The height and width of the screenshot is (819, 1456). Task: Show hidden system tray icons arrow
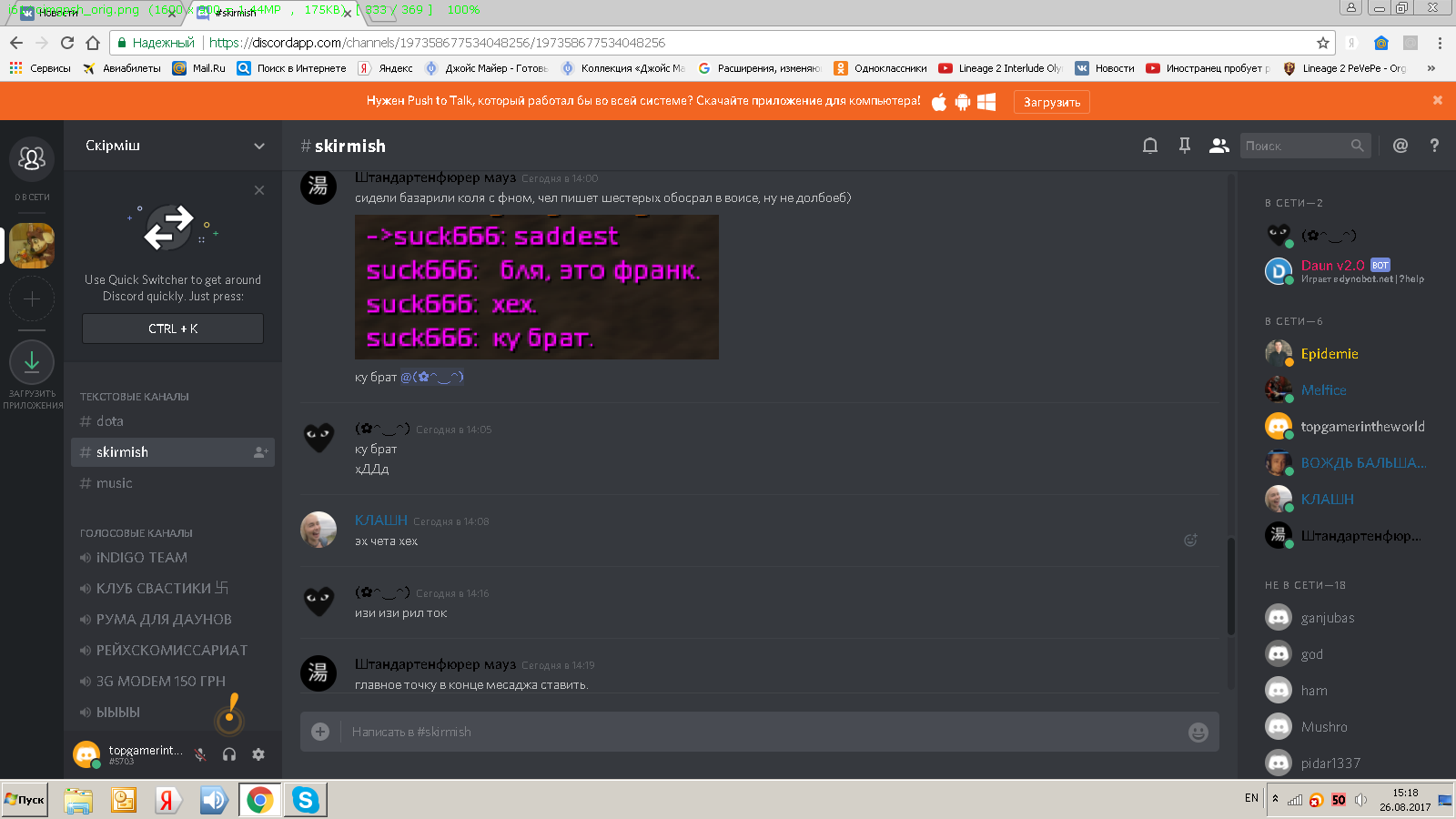[1275, 799]
